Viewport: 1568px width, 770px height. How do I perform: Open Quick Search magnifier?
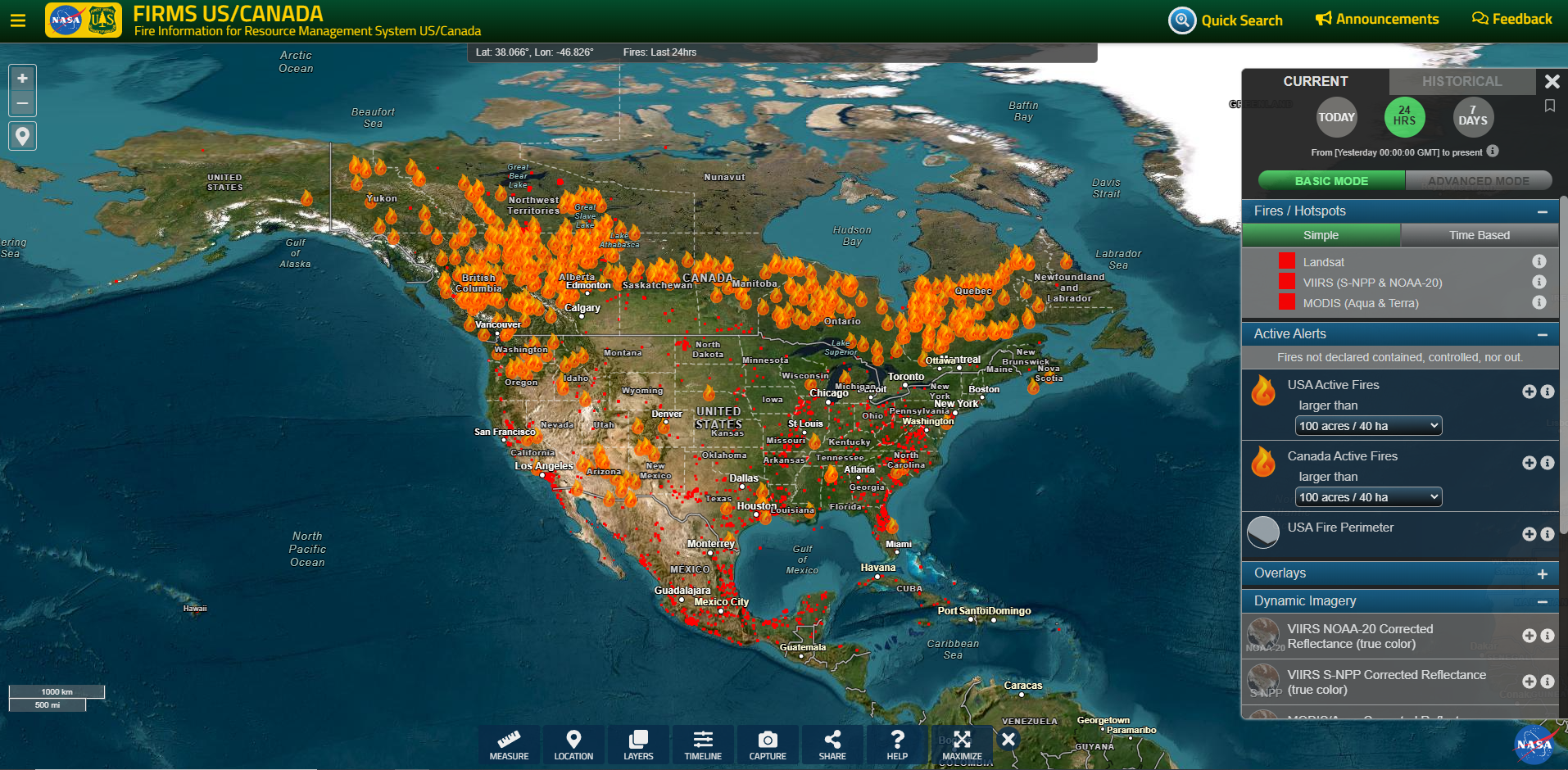(1181, 20)
